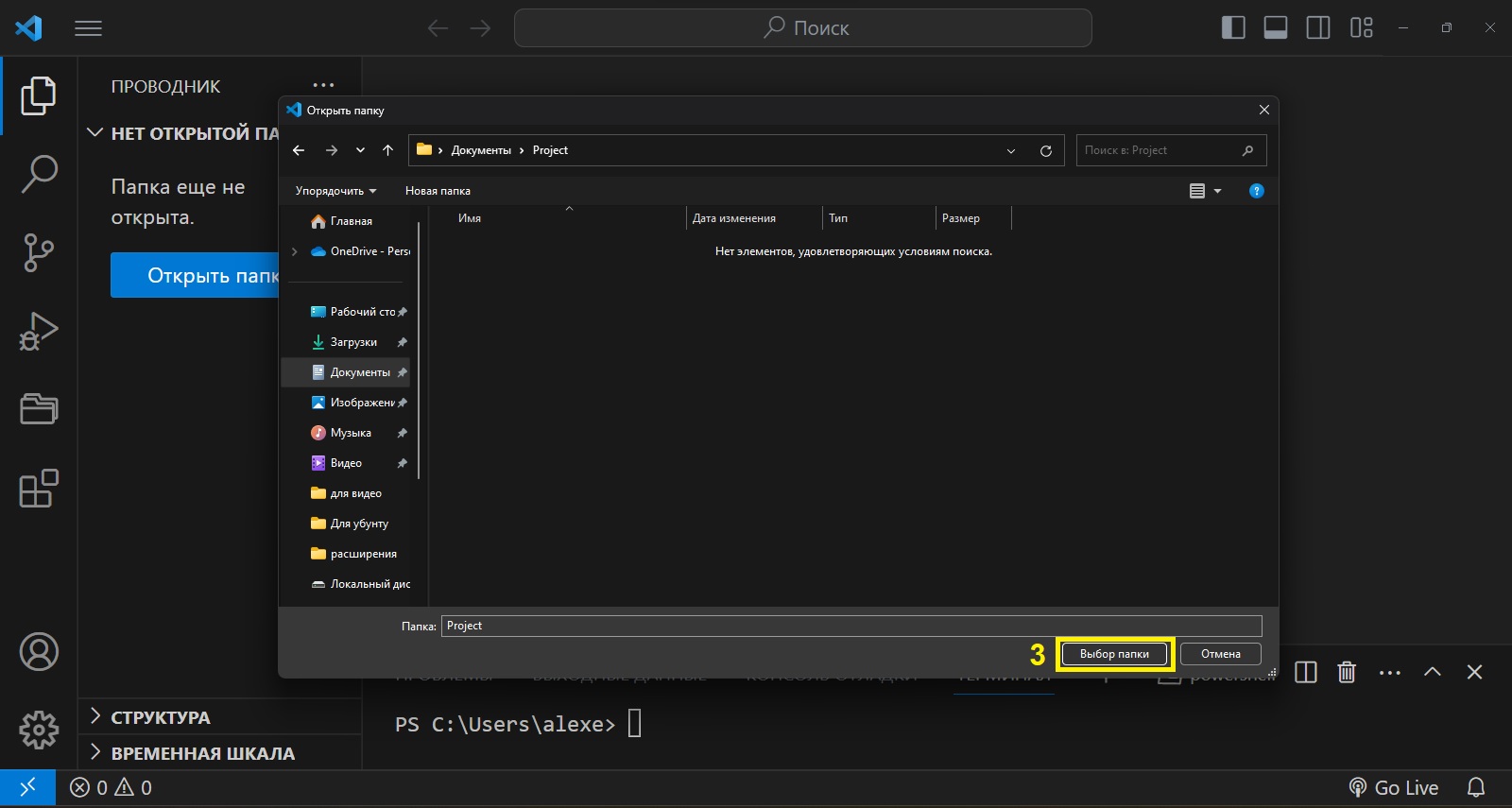Open the Project Manager folders icon
This screenshot has height=808, width=1512.
39,409
